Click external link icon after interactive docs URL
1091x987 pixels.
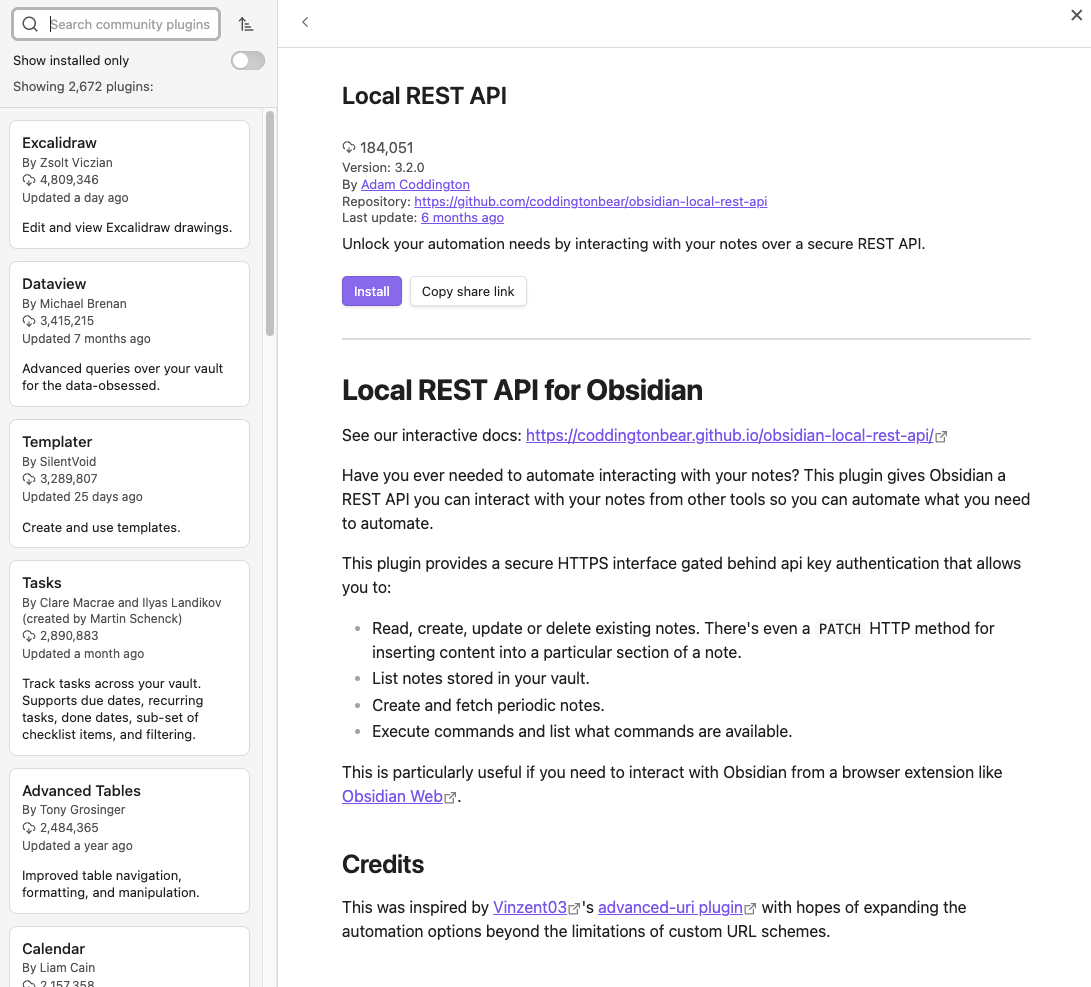pyautogui.click(x=941, y=436)
